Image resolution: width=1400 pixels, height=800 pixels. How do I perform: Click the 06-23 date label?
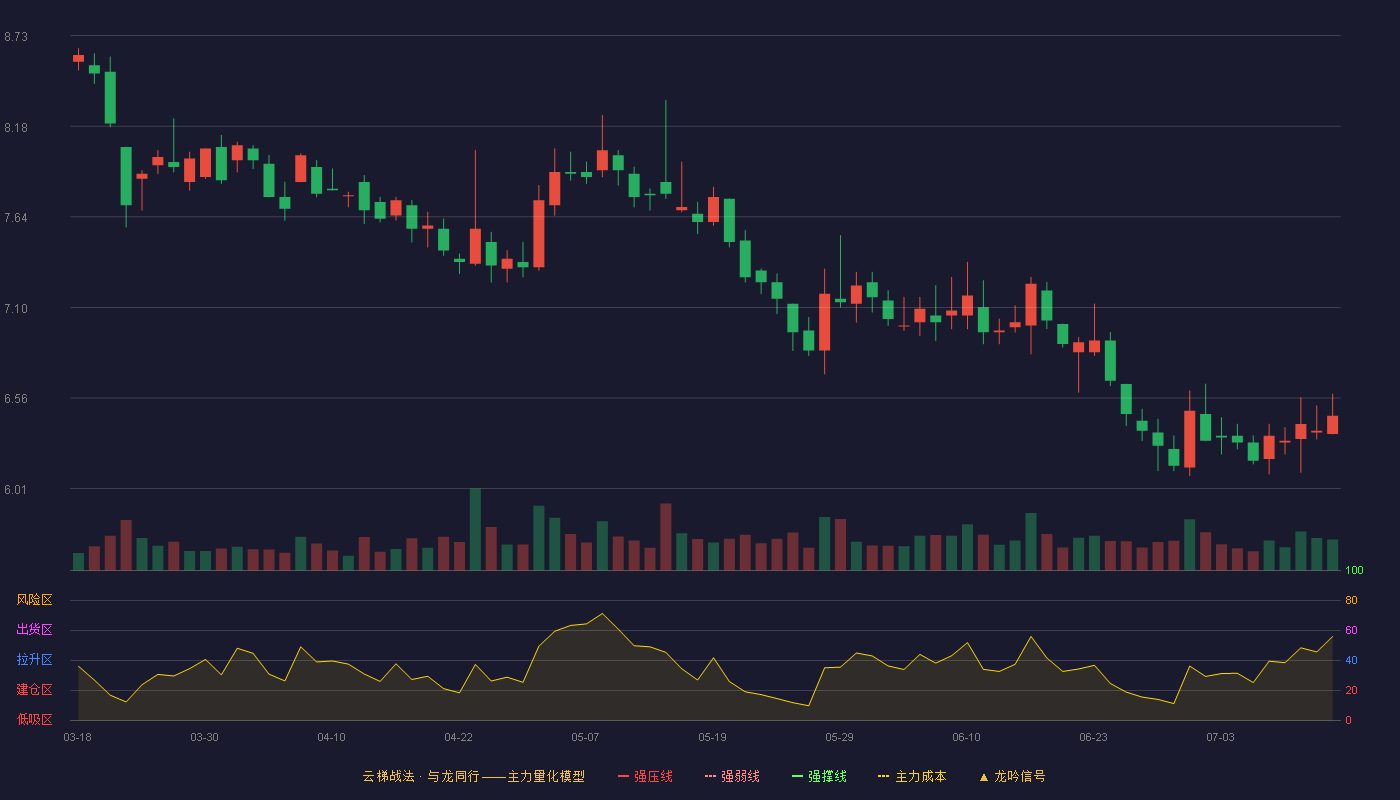(x=1093, y=737)
